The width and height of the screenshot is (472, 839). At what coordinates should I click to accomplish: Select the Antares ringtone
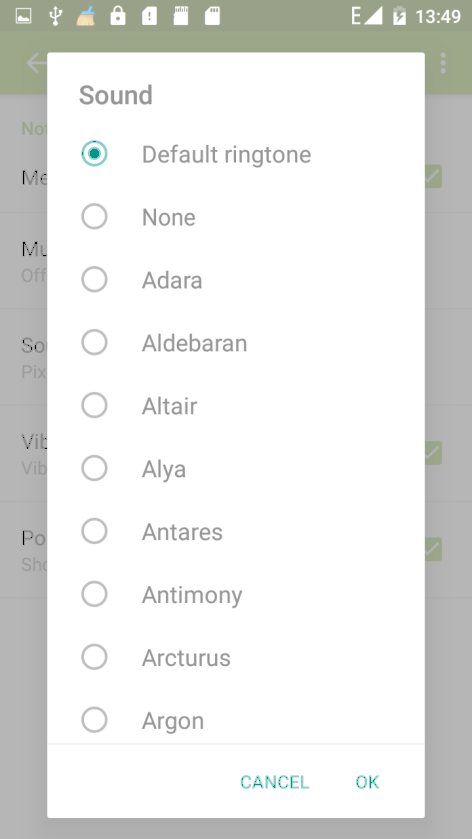(x=94, y=531)
